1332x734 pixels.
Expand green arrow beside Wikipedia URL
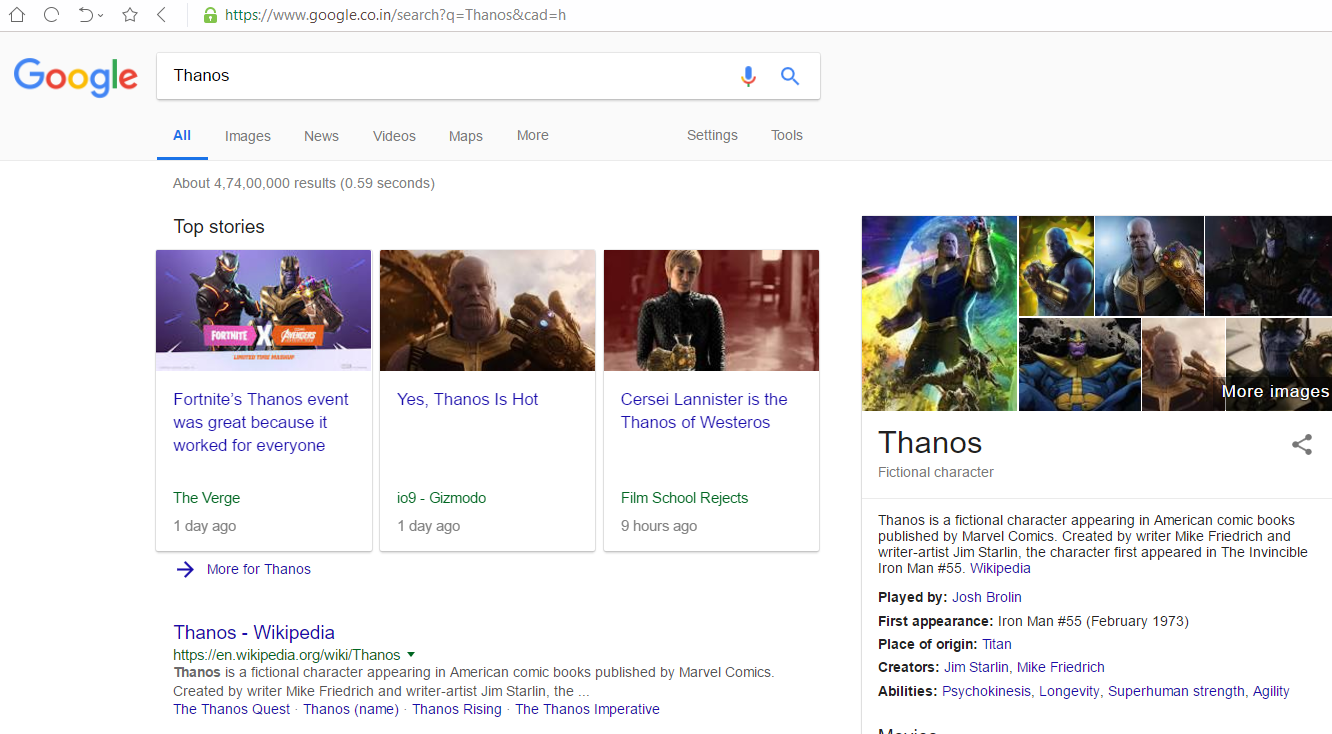point(411,655)
